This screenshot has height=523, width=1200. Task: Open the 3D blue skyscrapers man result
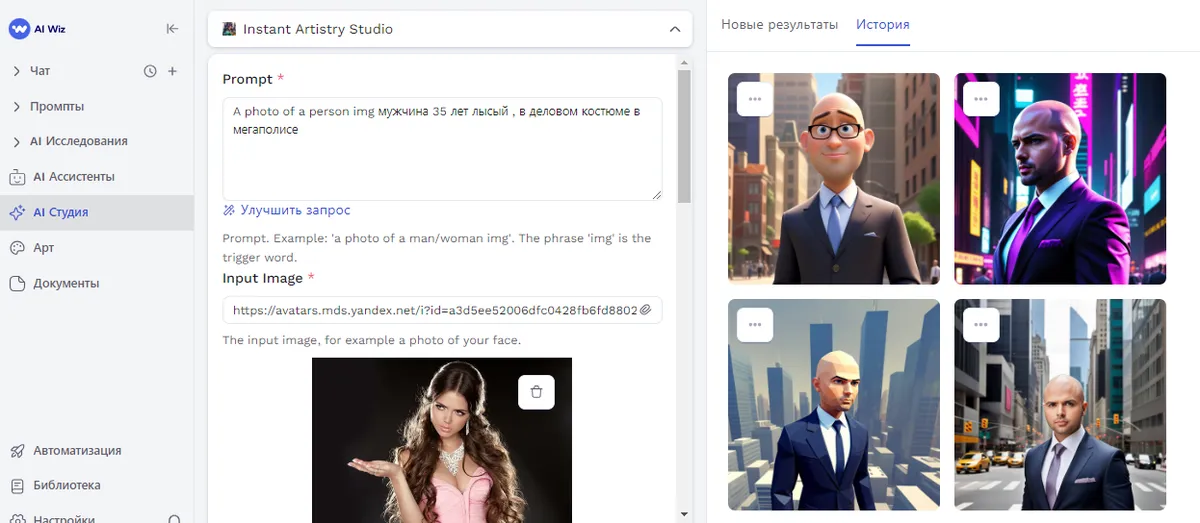pyautogui.click(x=834, y=405)
